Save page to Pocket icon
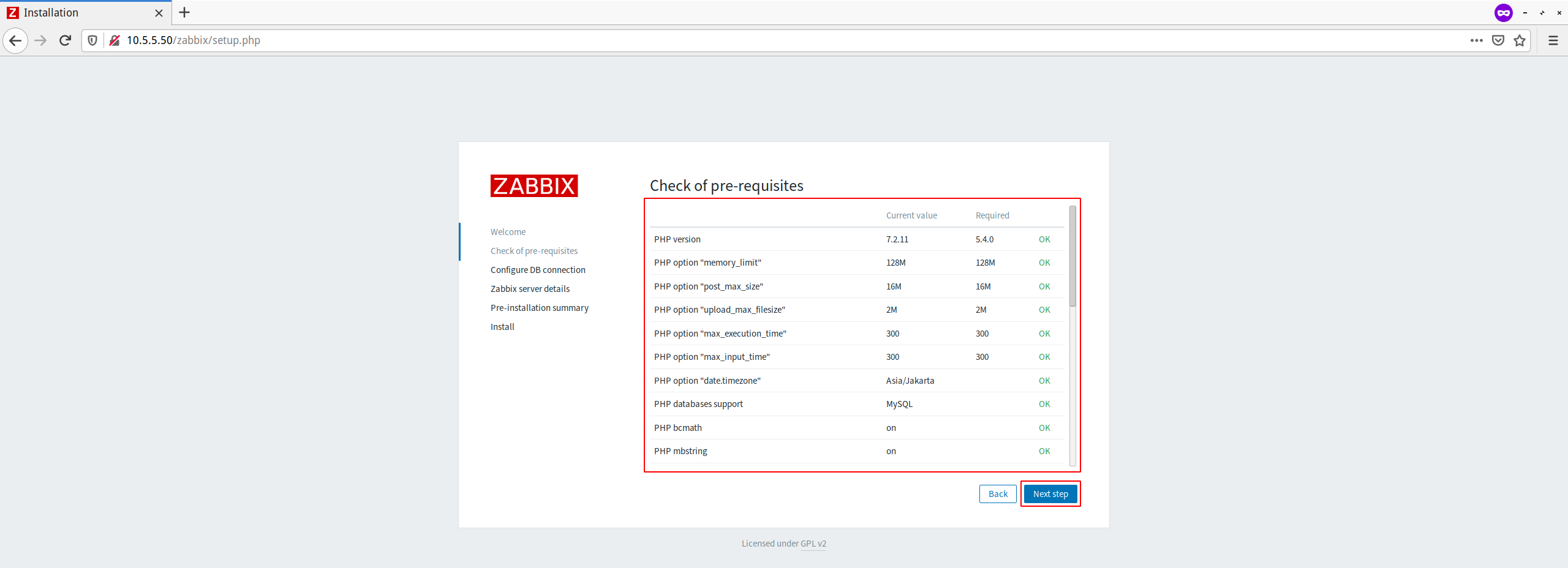1568x568 pixels. click(x=1498, y=40)
